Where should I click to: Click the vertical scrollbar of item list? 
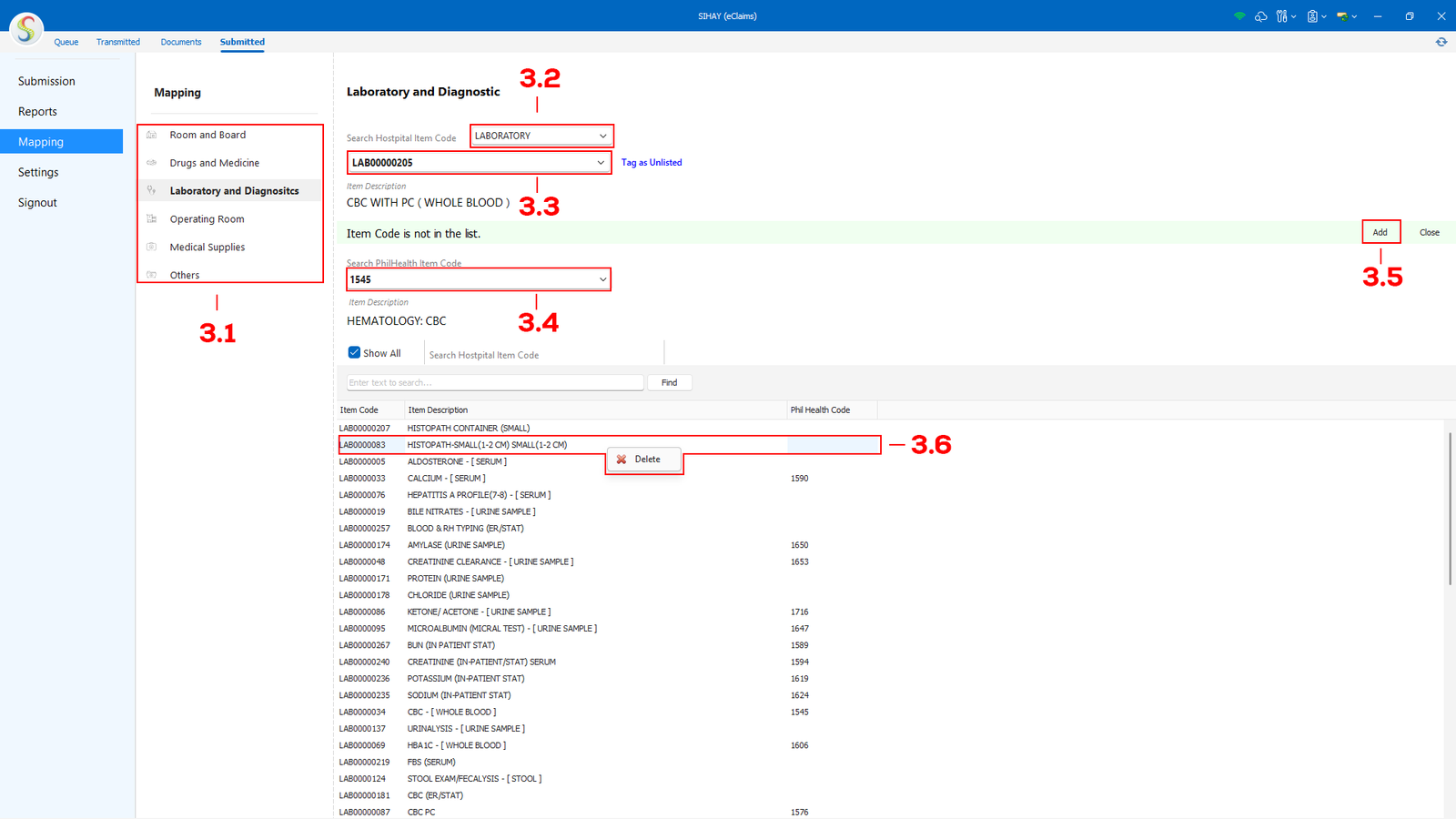1449,510
